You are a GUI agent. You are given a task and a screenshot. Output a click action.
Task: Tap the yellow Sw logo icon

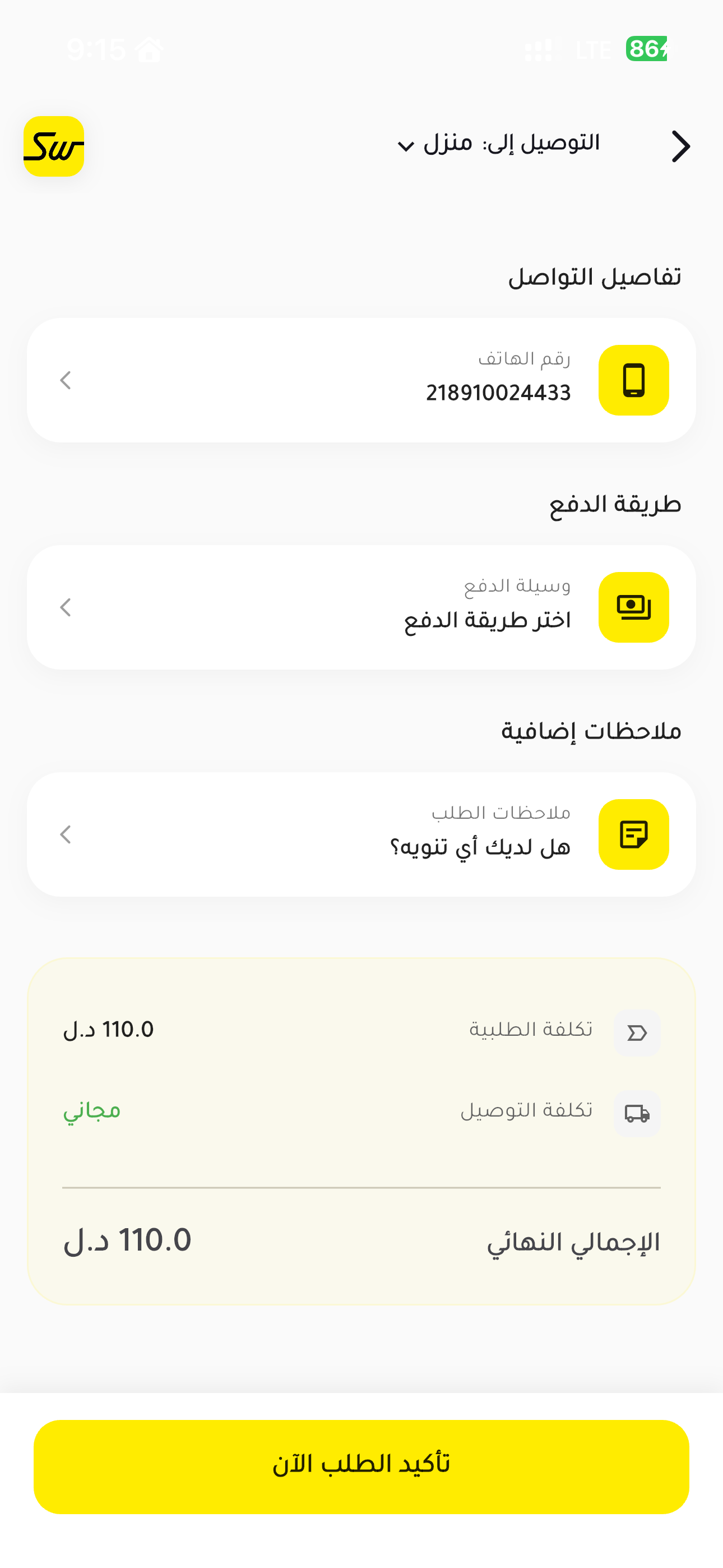[54, 146]
